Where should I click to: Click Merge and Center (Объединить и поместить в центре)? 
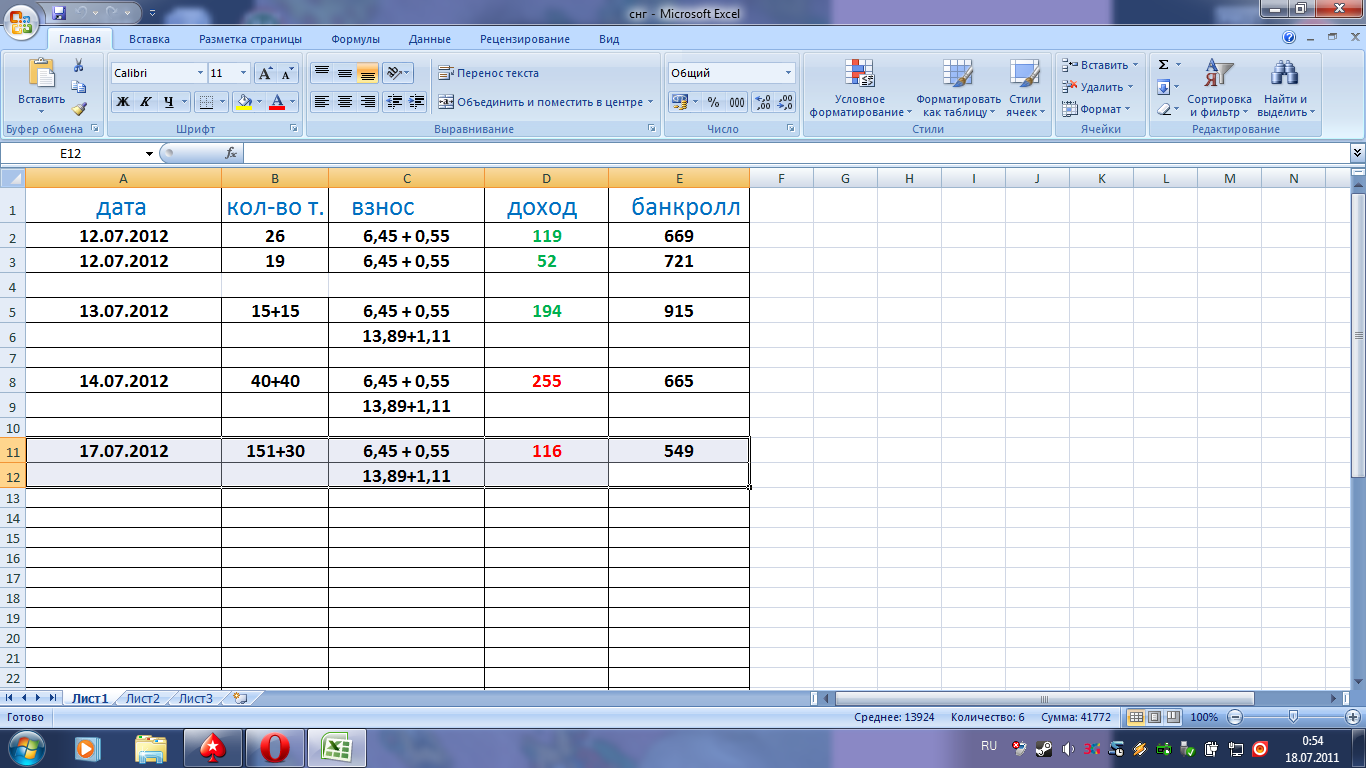click(x=545, y=102)
